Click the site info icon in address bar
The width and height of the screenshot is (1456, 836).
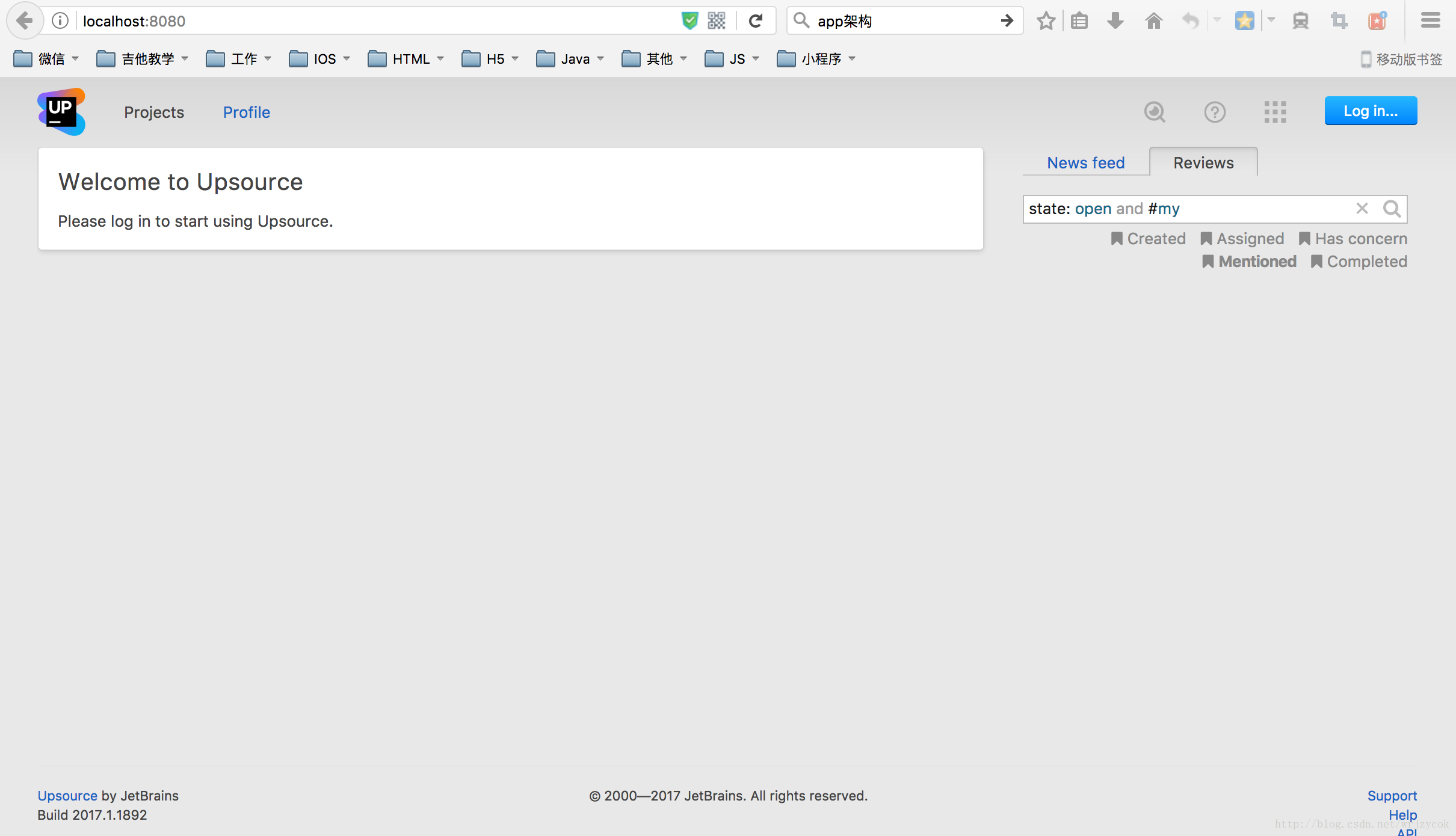click(x=60, y=21)
